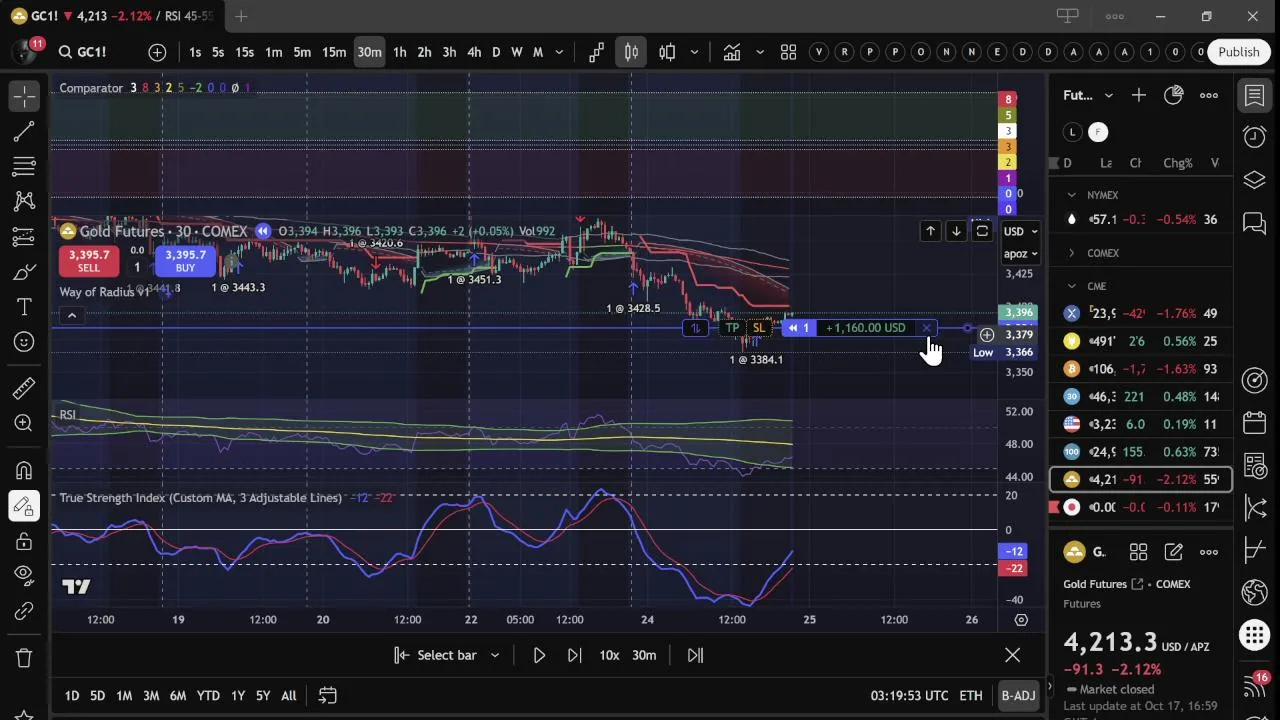Play the bar replay

(539, 655)
